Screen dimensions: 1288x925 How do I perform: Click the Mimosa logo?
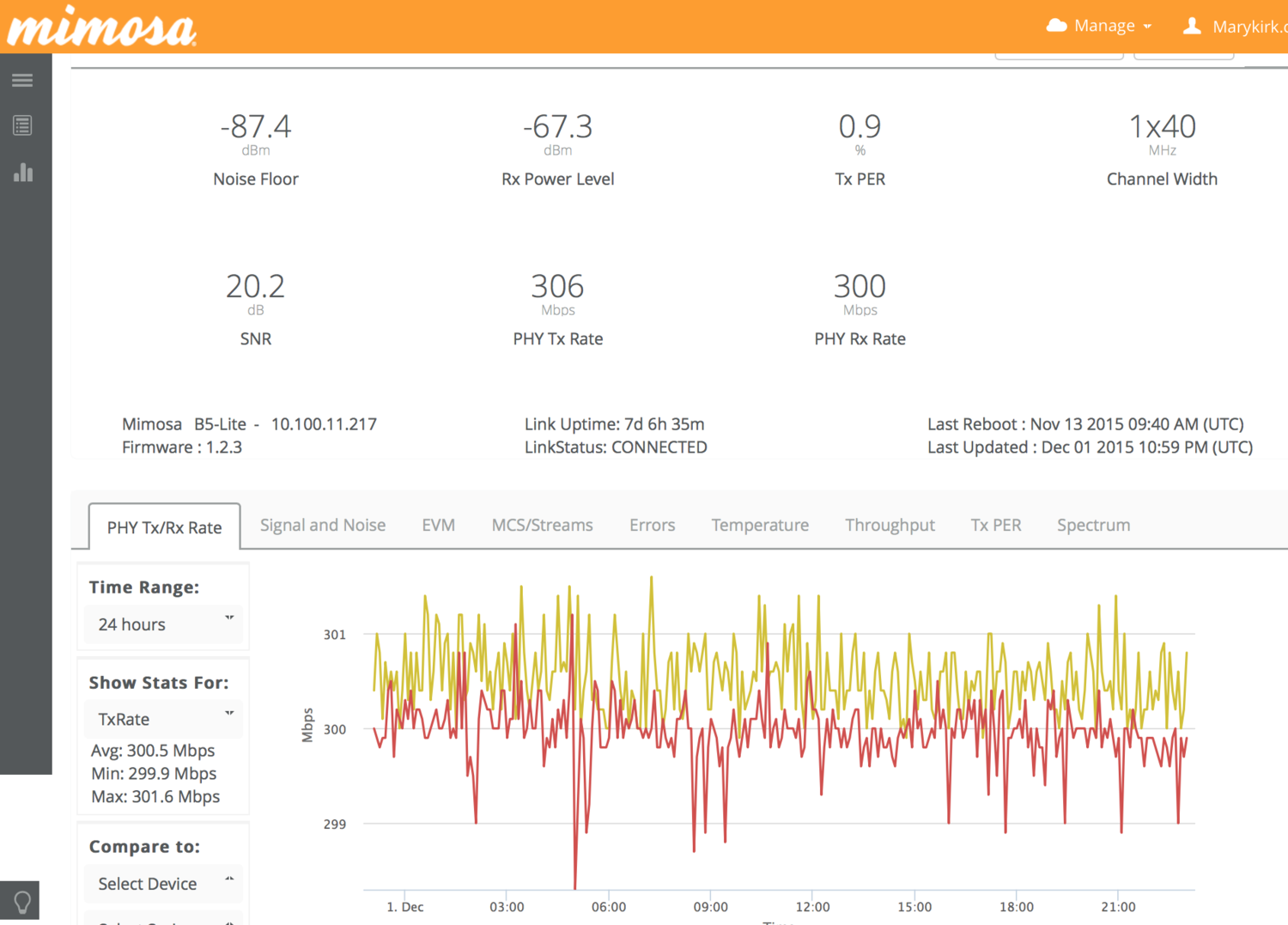point(101,27)
